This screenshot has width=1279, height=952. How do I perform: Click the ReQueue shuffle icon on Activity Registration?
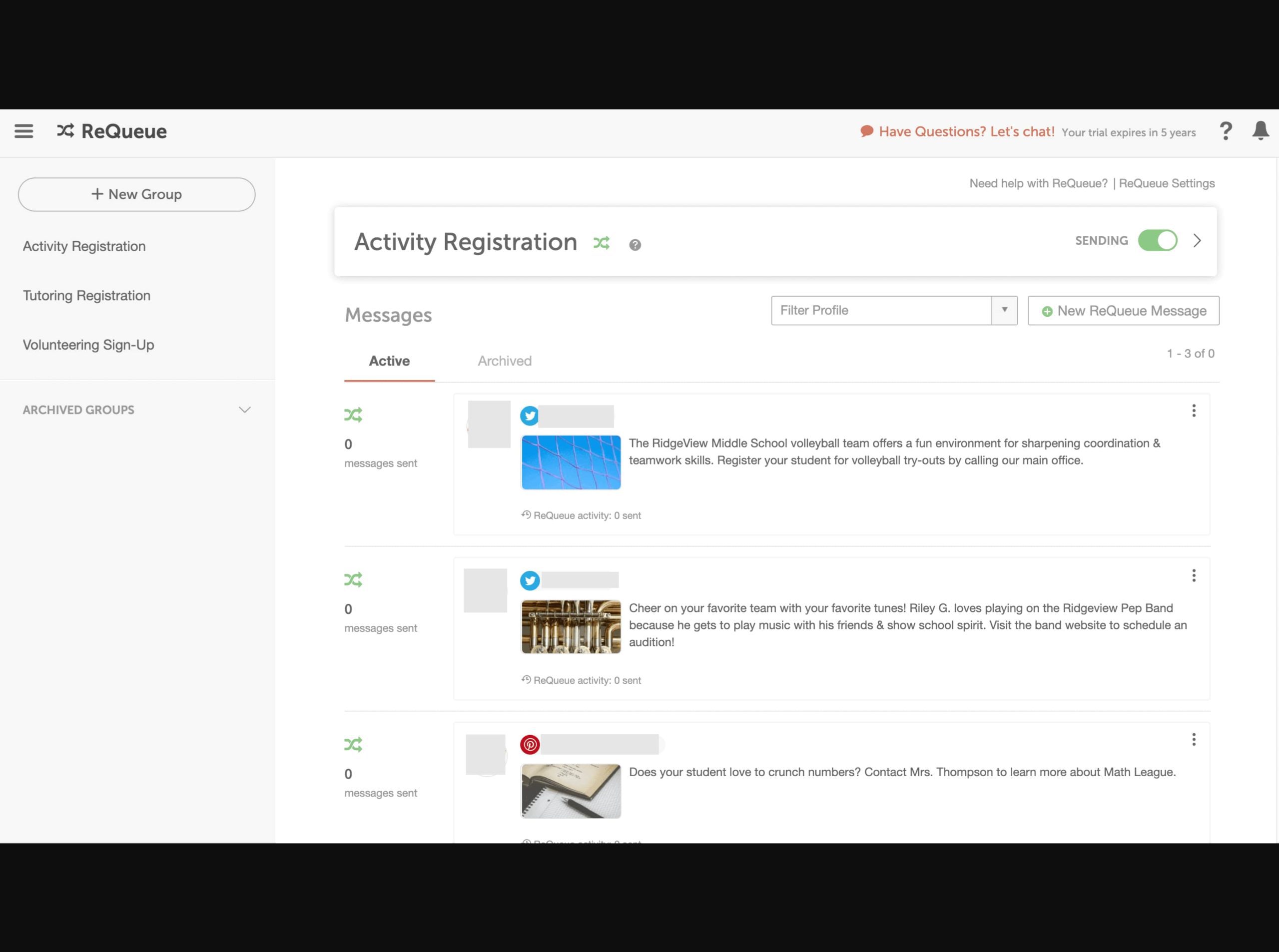pos(601,241)
